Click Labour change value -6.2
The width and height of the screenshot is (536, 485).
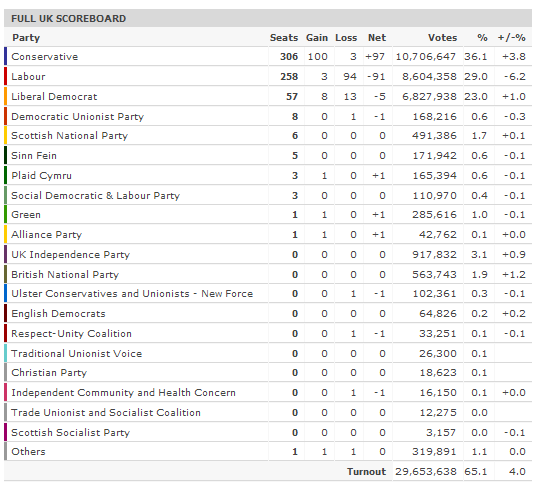pos(515,77)
